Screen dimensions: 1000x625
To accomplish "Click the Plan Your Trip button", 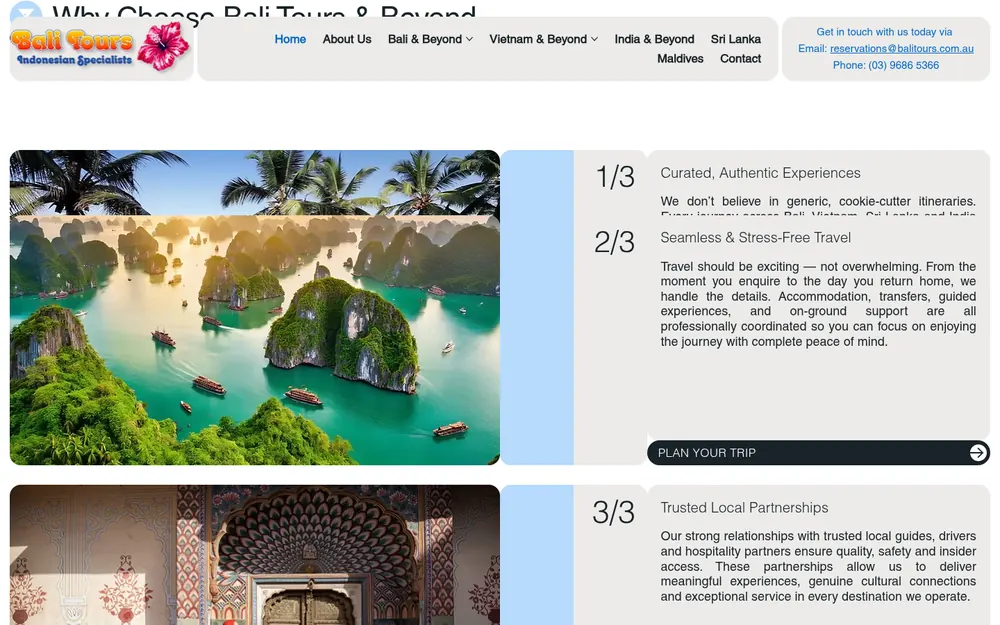I will (x=818, y=452).
